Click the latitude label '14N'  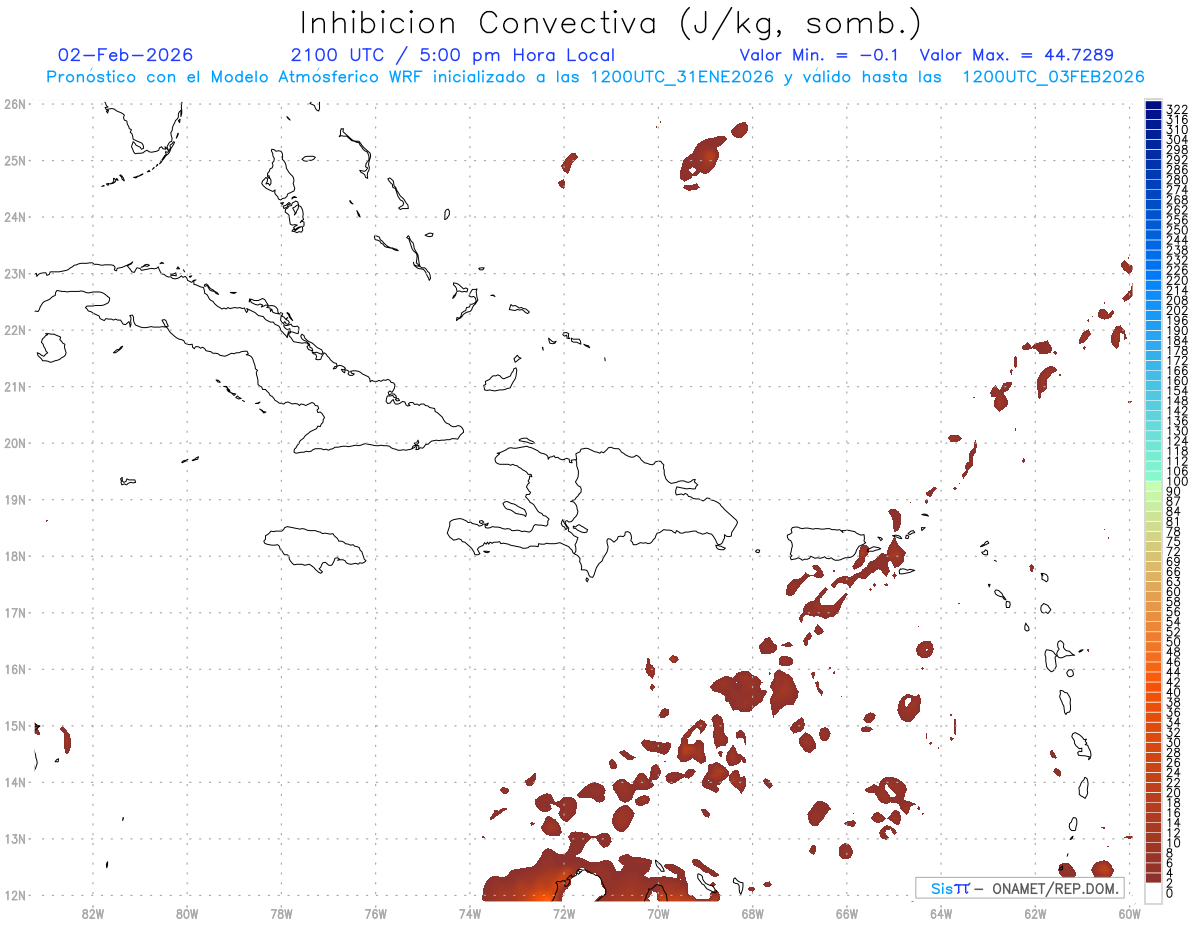point(14,782)
